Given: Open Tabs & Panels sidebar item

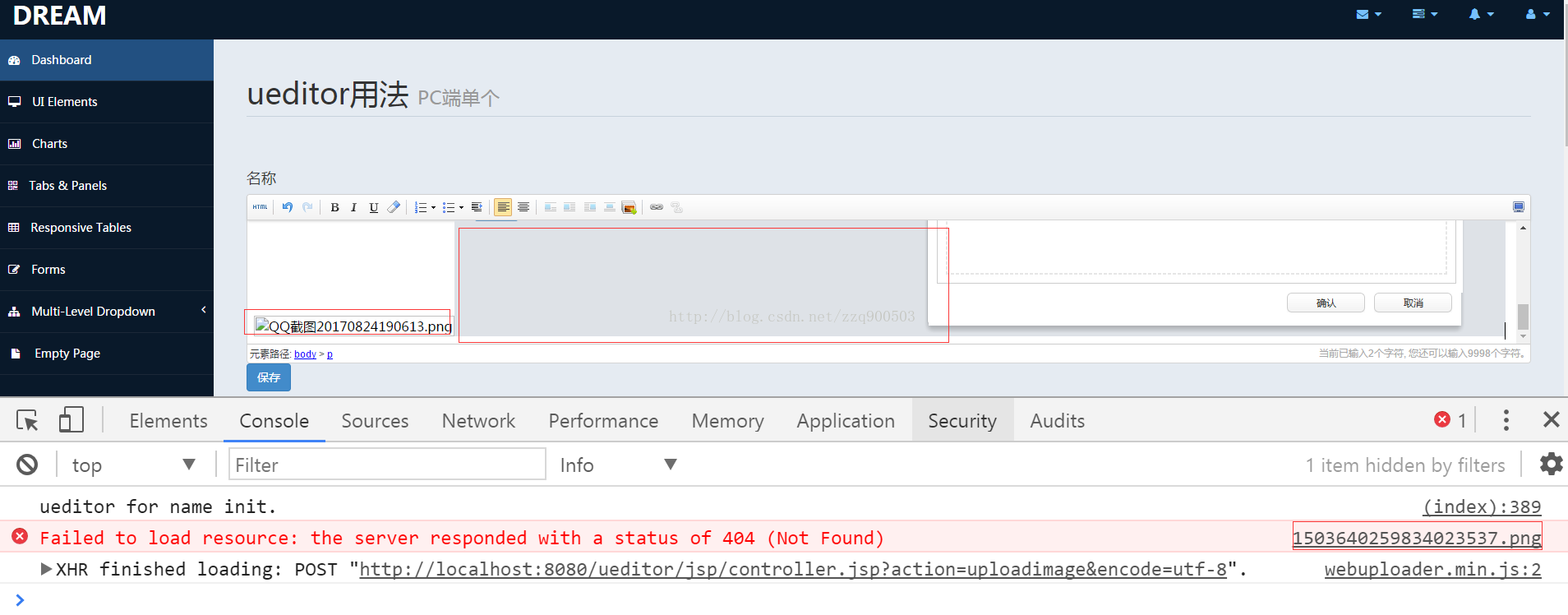Looking at the screenshot, I should pyautogui.click(x=107, y=186).
